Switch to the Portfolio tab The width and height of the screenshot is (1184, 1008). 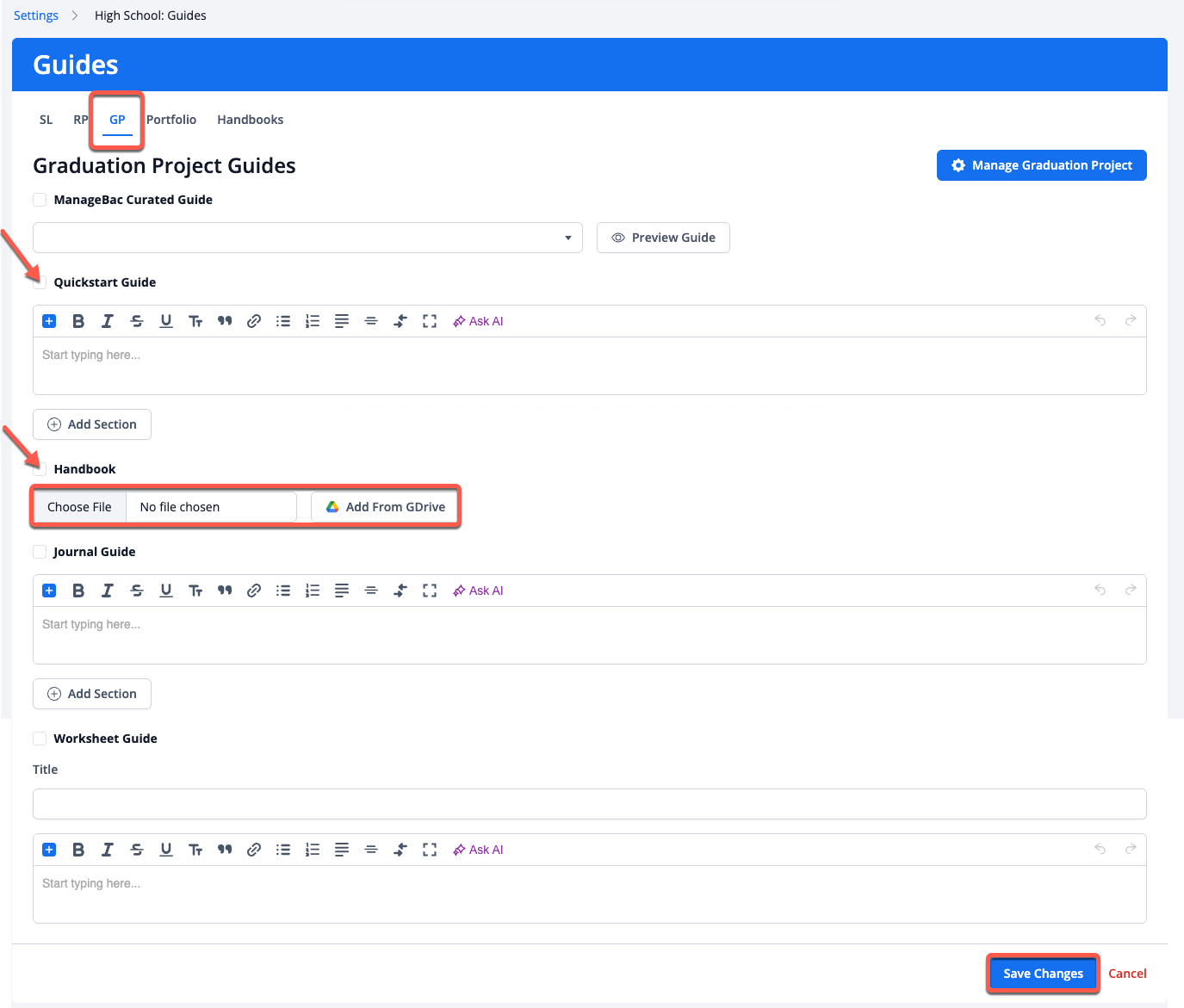(171, 120)
